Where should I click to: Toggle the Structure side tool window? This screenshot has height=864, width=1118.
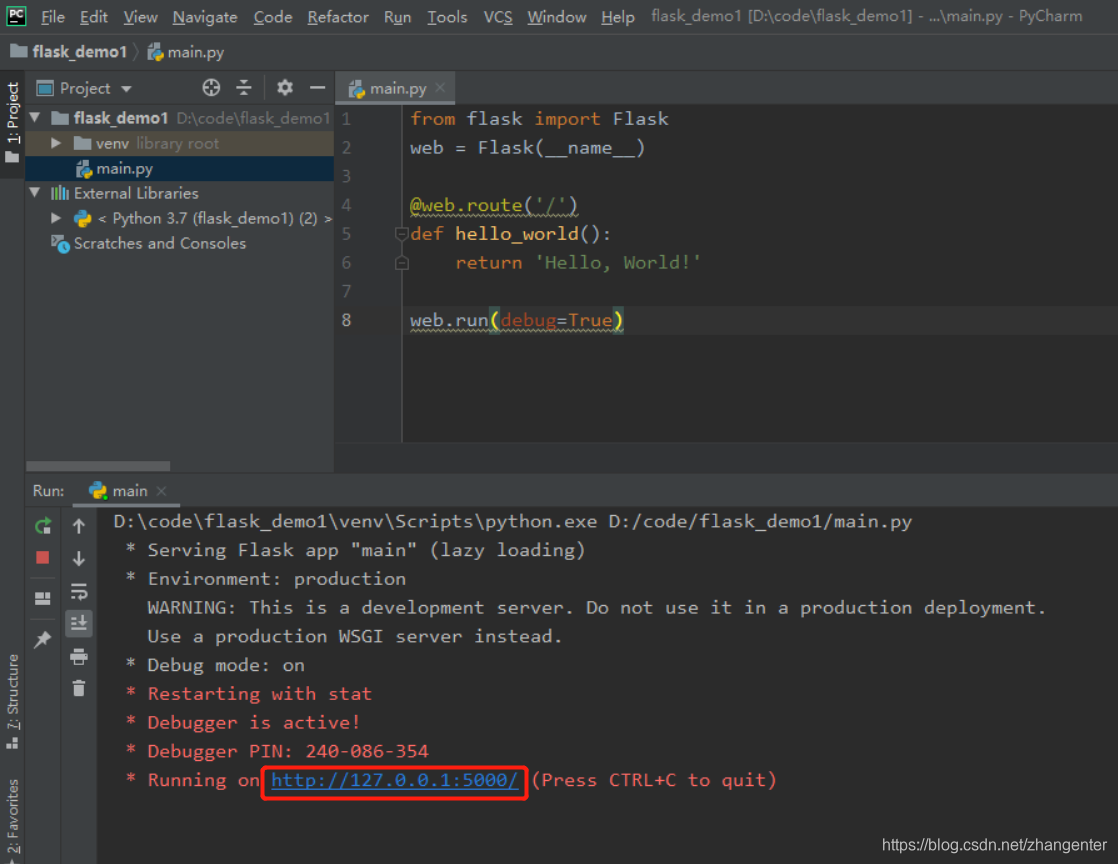tap(12, 701)
